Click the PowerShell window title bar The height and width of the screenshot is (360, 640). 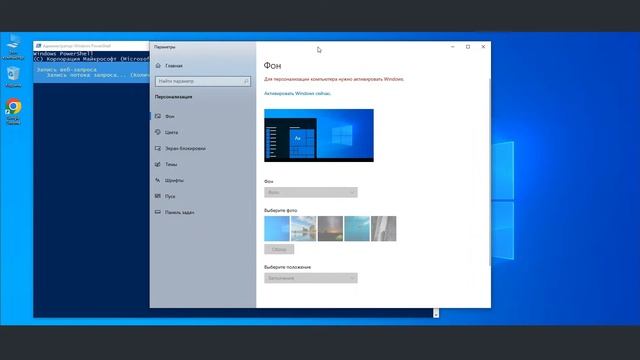[91, 46]
